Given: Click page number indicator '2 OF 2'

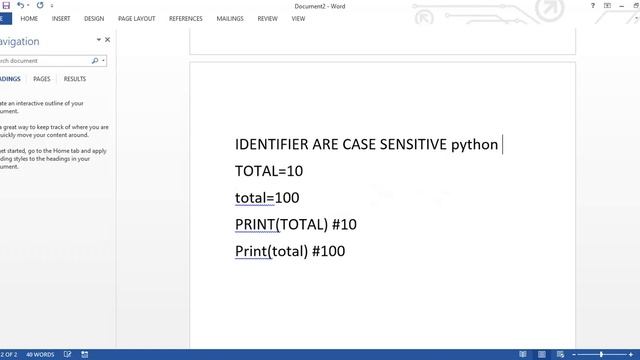Looking at the screenshot, I should pos(9,355).
